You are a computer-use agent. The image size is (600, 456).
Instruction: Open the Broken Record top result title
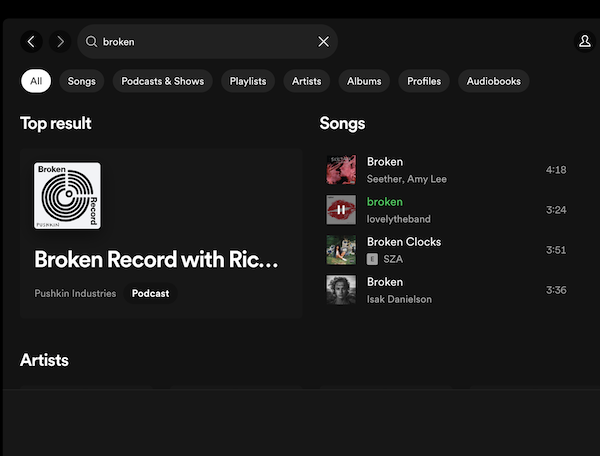click(156, 260)
